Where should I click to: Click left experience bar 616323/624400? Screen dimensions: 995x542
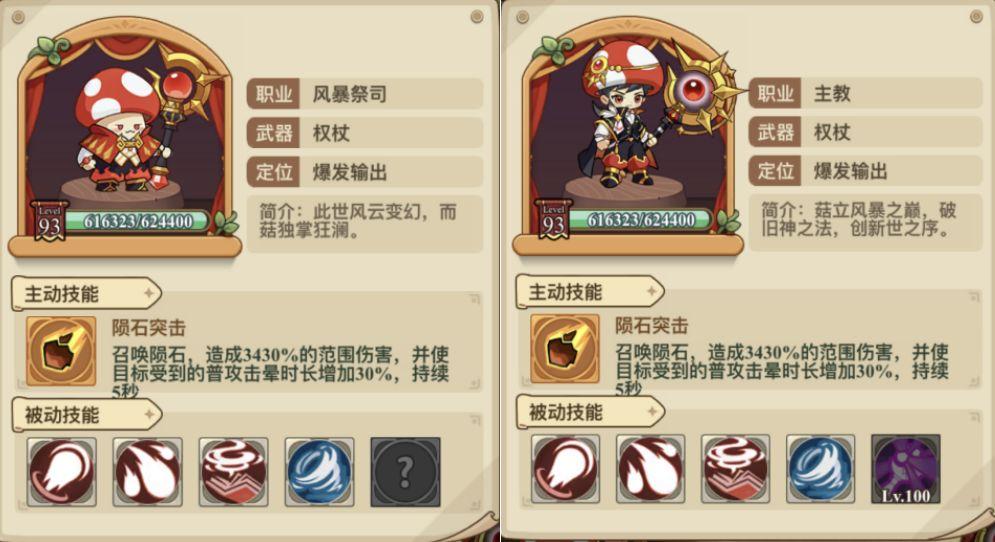click(x=138, y=221)
